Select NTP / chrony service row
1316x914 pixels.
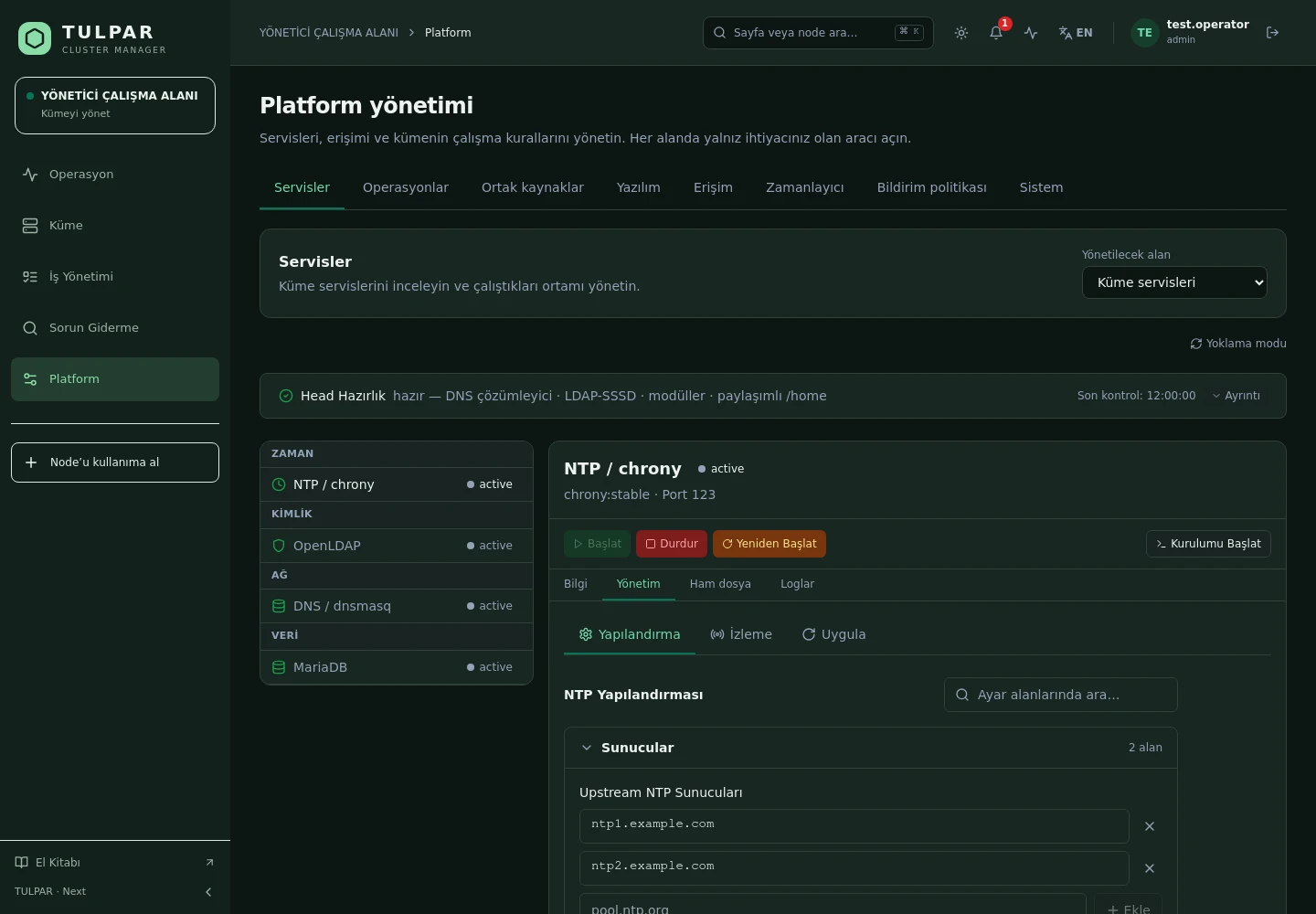click(397, 484)
